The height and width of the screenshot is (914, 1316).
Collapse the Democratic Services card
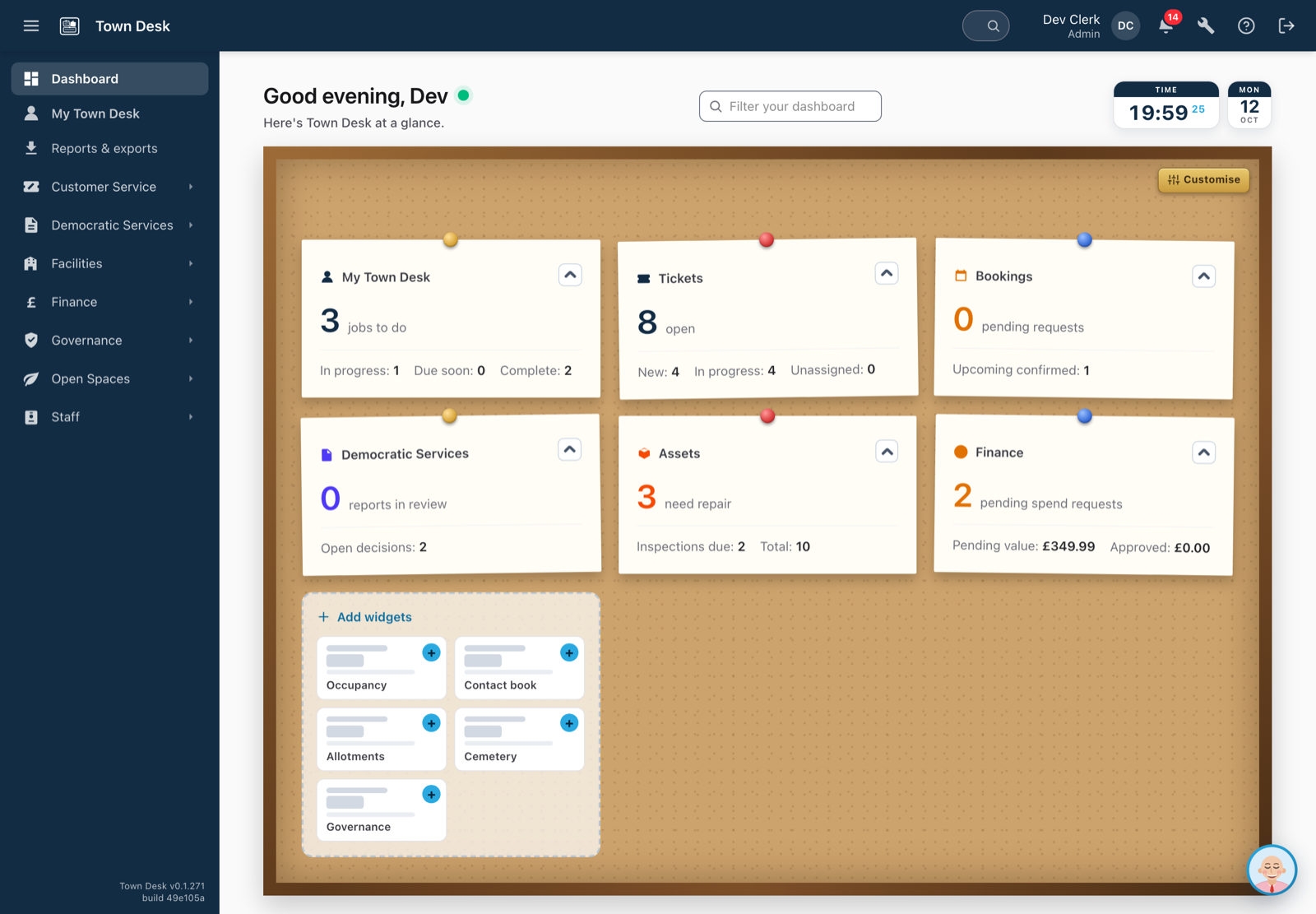(570, 450)
